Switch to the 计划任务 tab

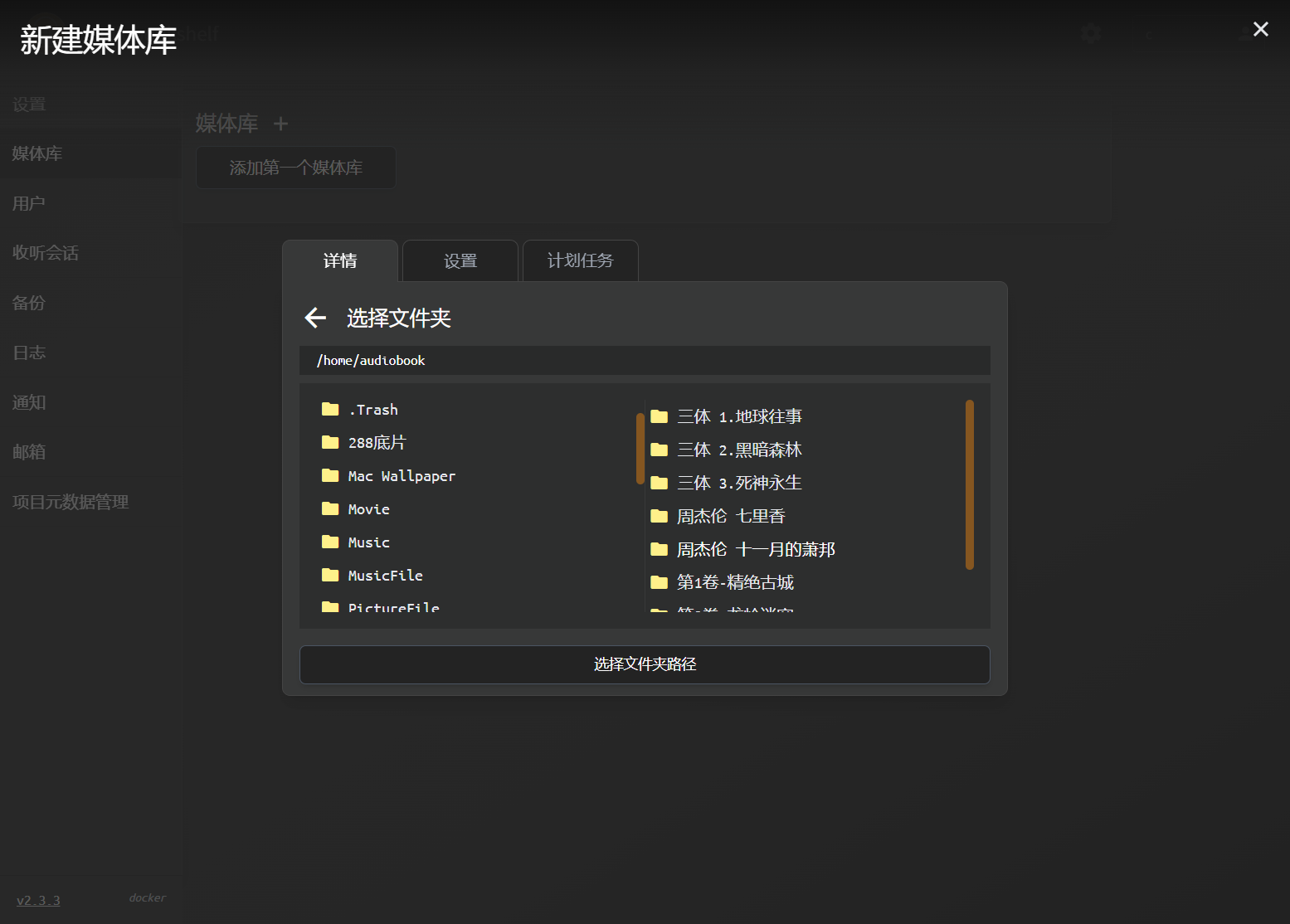coord(581,260)
